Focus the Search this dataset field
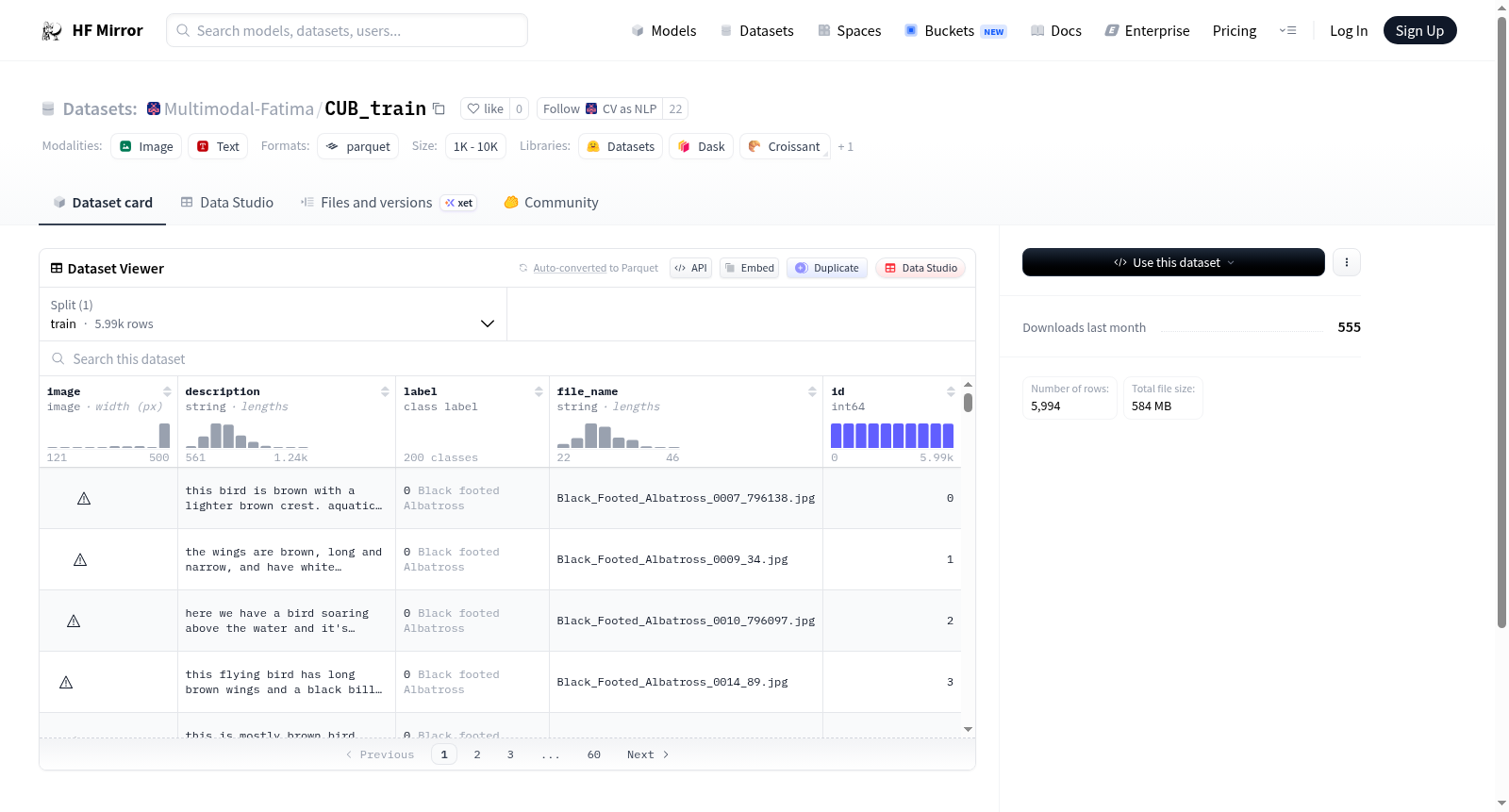 (507, 359)
